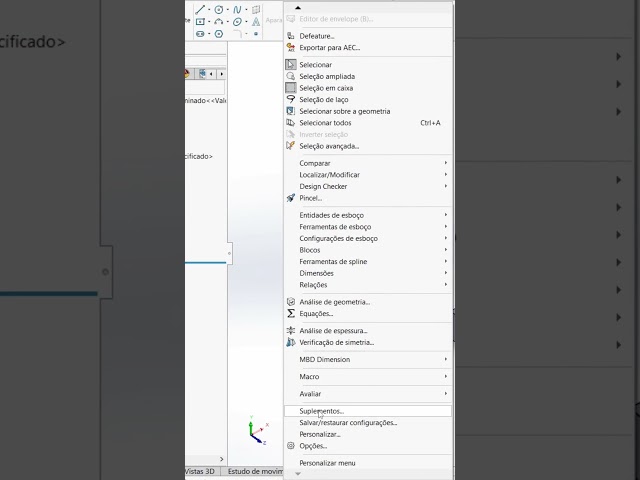
Task: Open the Ellipse tool dropdown arrow
Action: [246, 22]
